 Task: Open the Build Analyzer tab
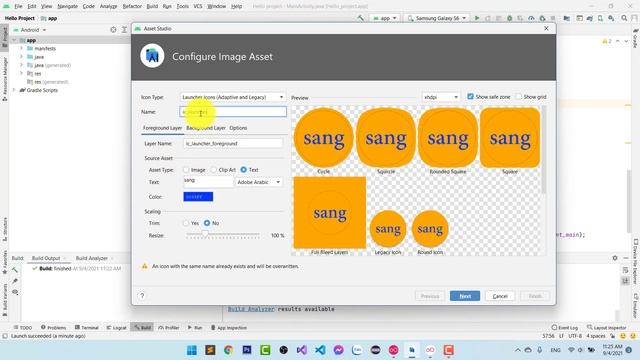[91, 258]
